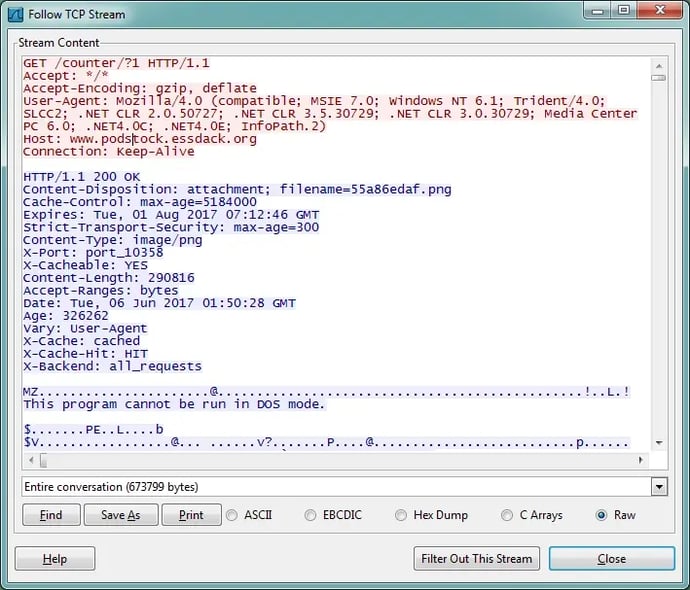Select the EBCDIC radio button
This screenshot has width=690, height=590.
310,515
